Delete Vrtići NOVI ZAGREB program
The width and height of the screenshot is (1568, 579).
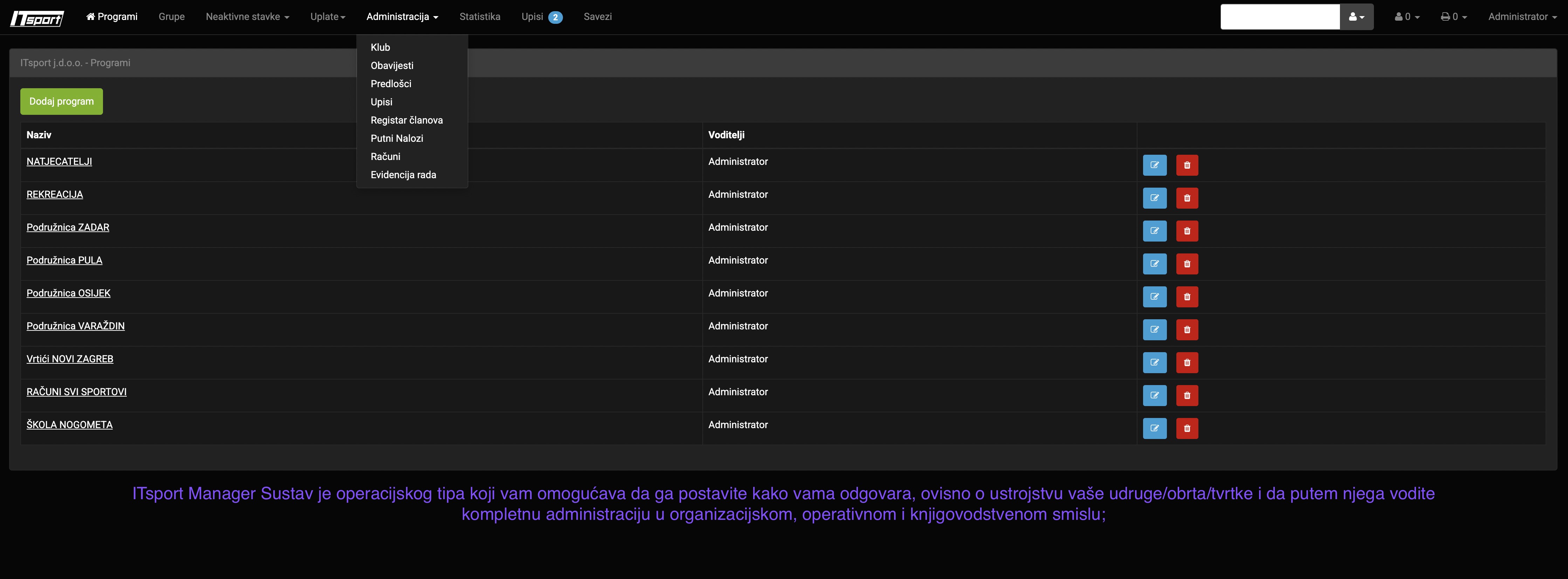[x=1187, y=362]
